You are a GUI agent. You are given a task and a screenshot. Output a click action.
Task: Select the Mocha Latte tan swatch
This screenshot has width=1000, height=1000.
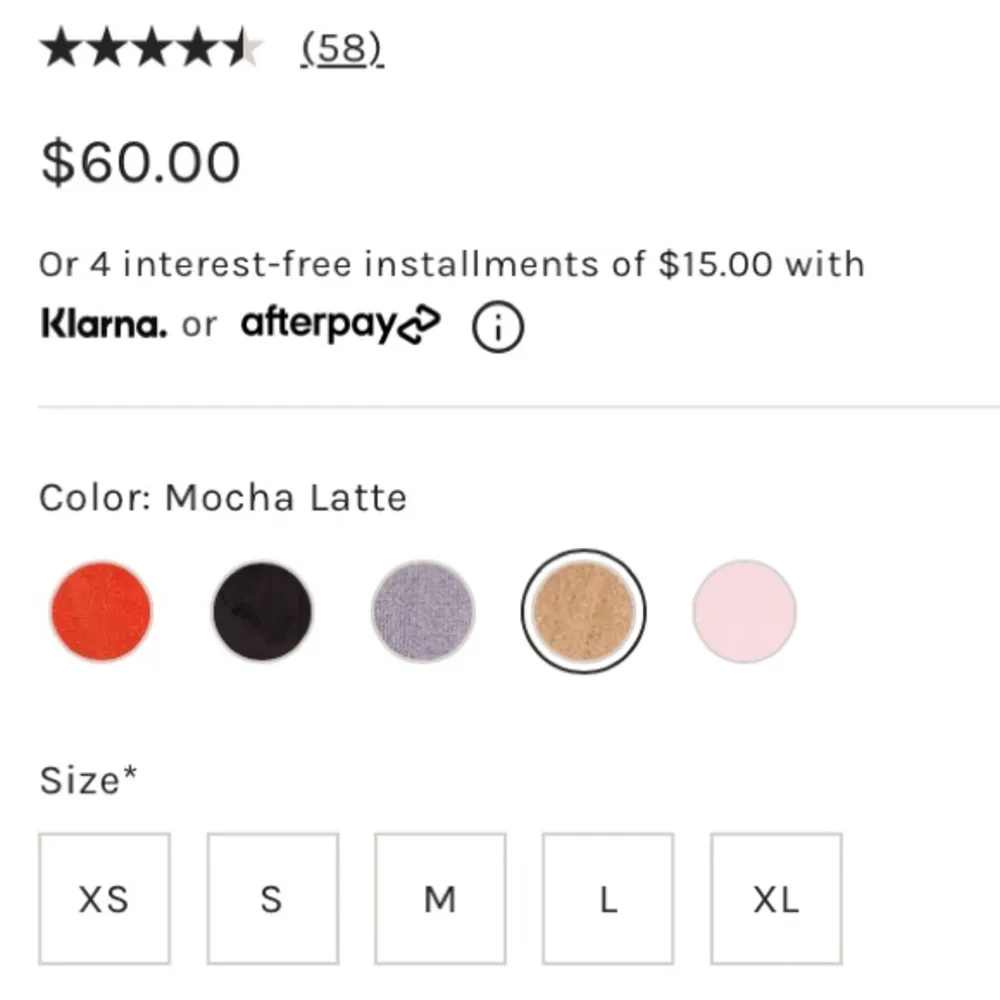(x=584, y=611)
